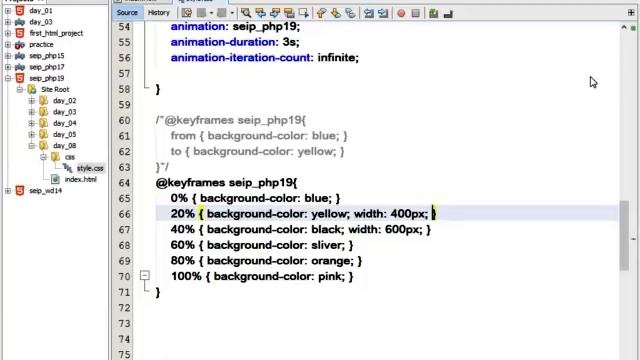Image resolution: width=640 pixels, height=360 pixels.
Task: Click the Uncomment toolbar icon
Action: tap(448, 13)
